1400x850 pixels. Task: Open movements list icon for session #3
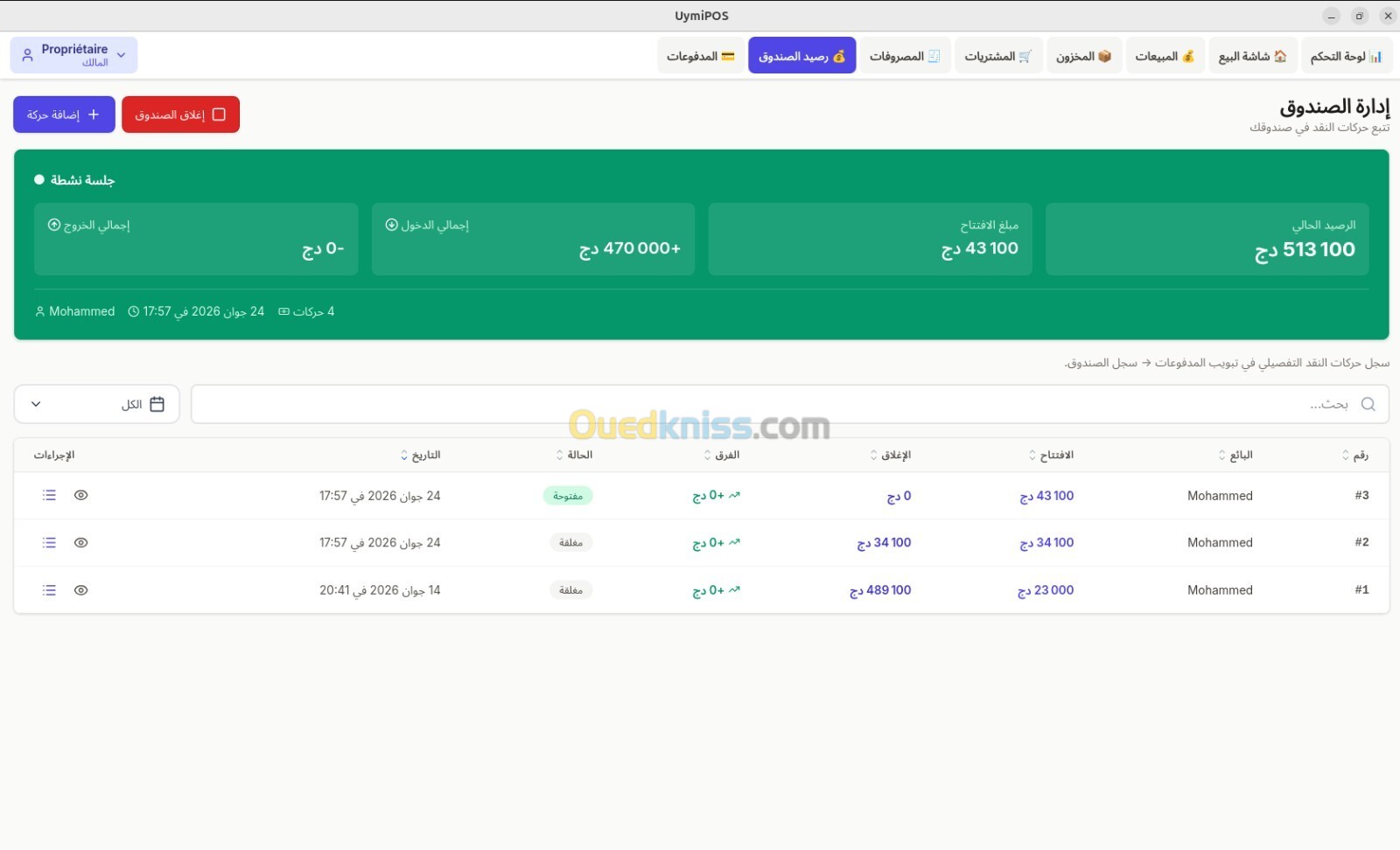point(49,495)
